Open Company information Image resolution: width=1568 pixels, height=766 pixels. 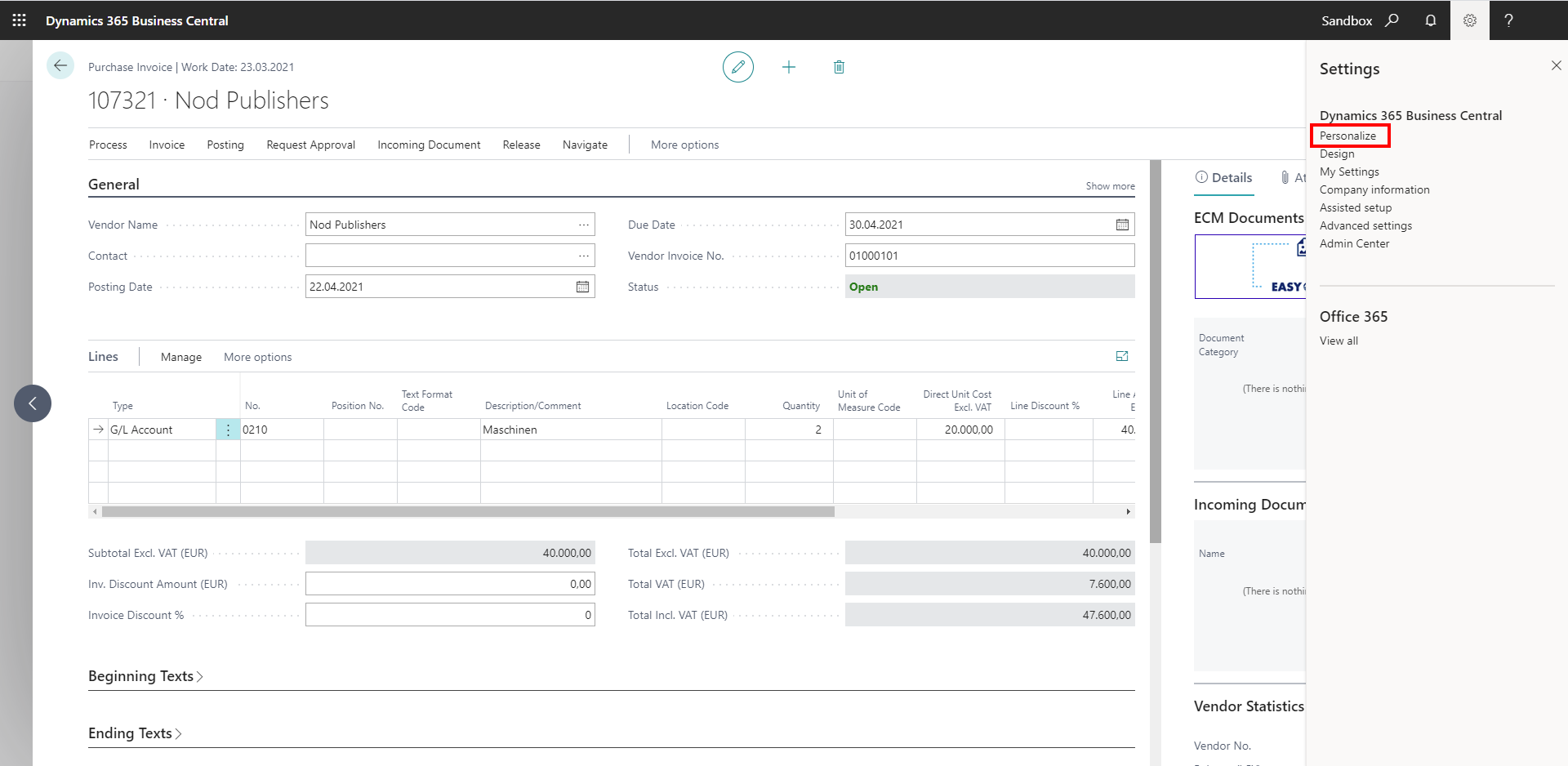1374,189
